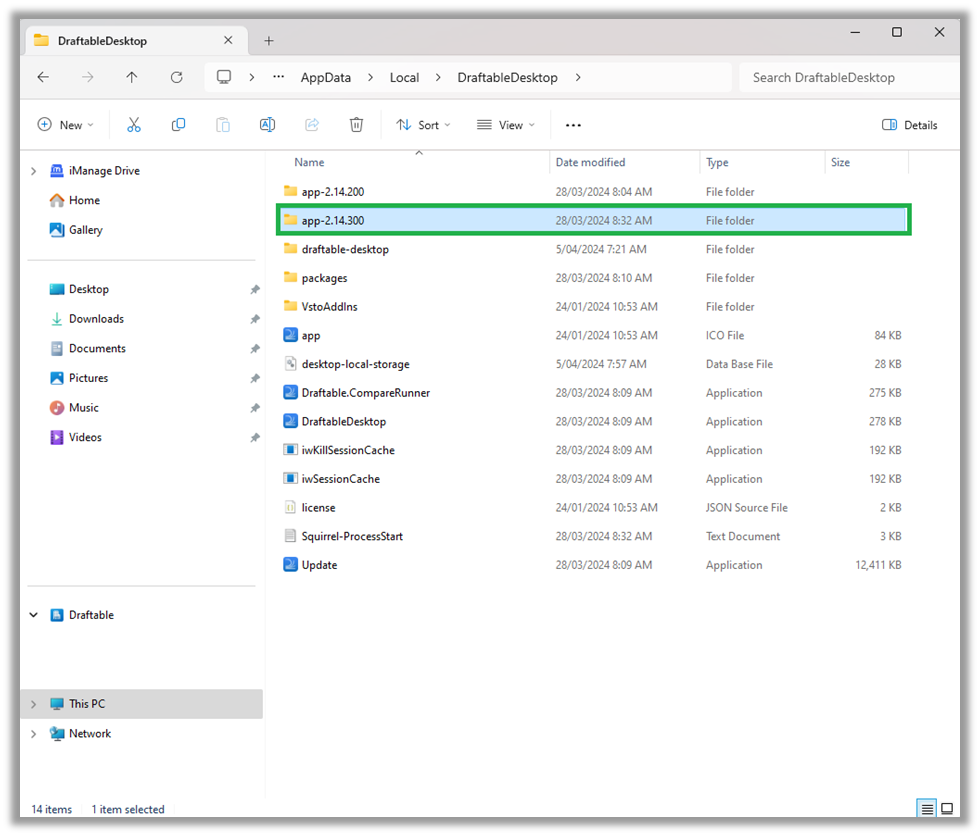Open the Sort dropdown
Screen dimensions: 980x836
tap(423, 125)
